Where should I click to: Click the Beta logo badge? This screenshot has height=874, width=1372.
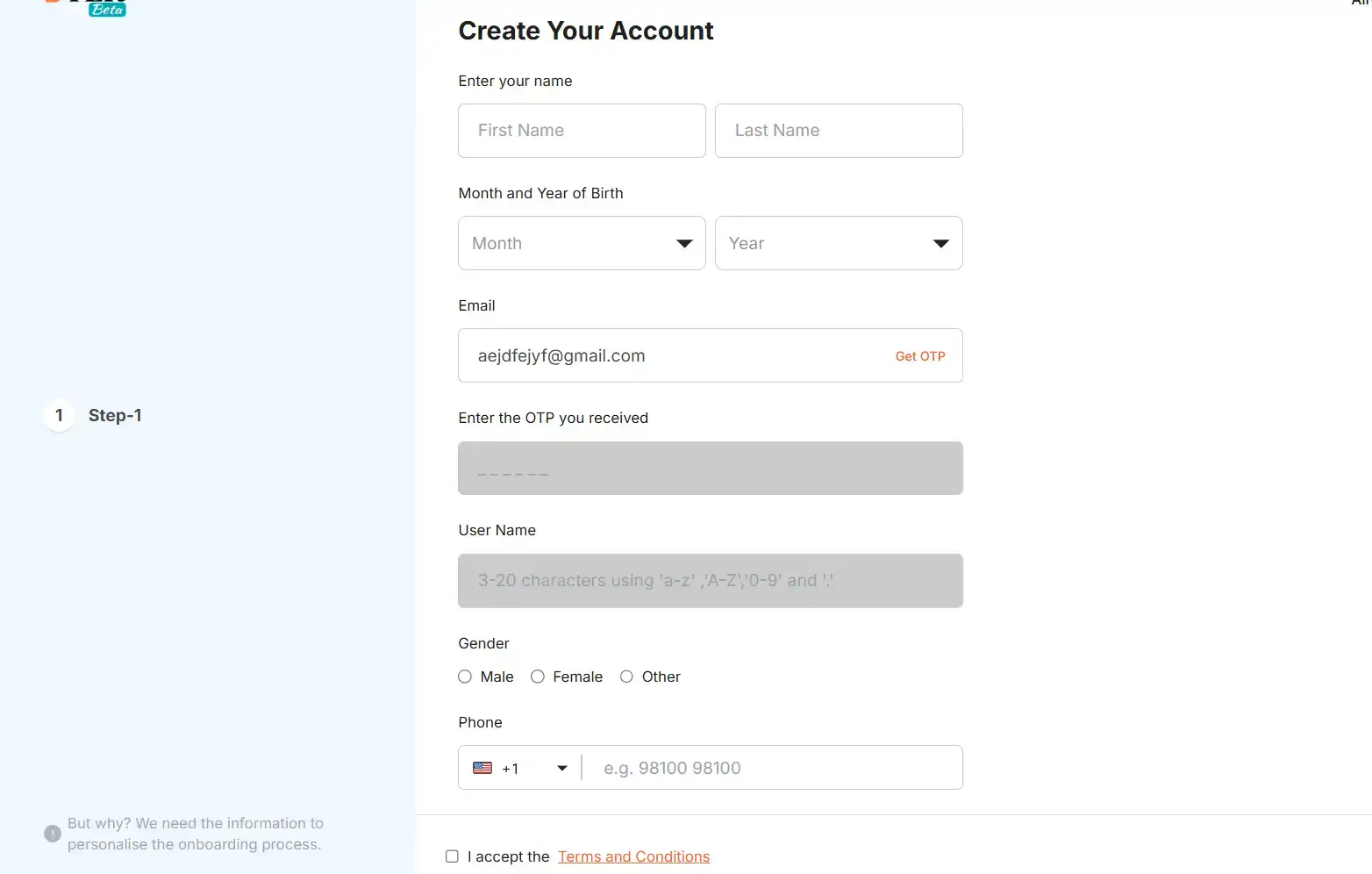coord(107,10)
